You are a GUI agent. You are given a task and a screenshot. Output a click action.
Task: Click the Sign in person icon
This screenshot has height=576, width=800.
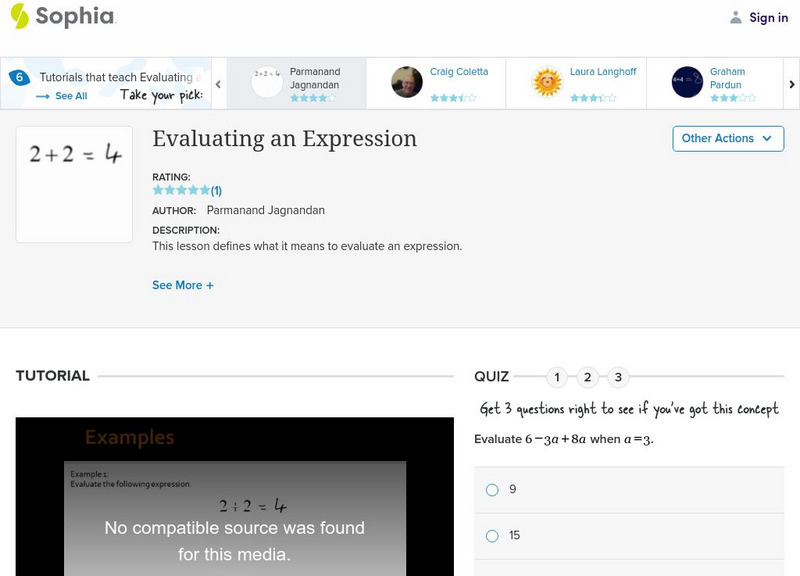pos(736,17)
